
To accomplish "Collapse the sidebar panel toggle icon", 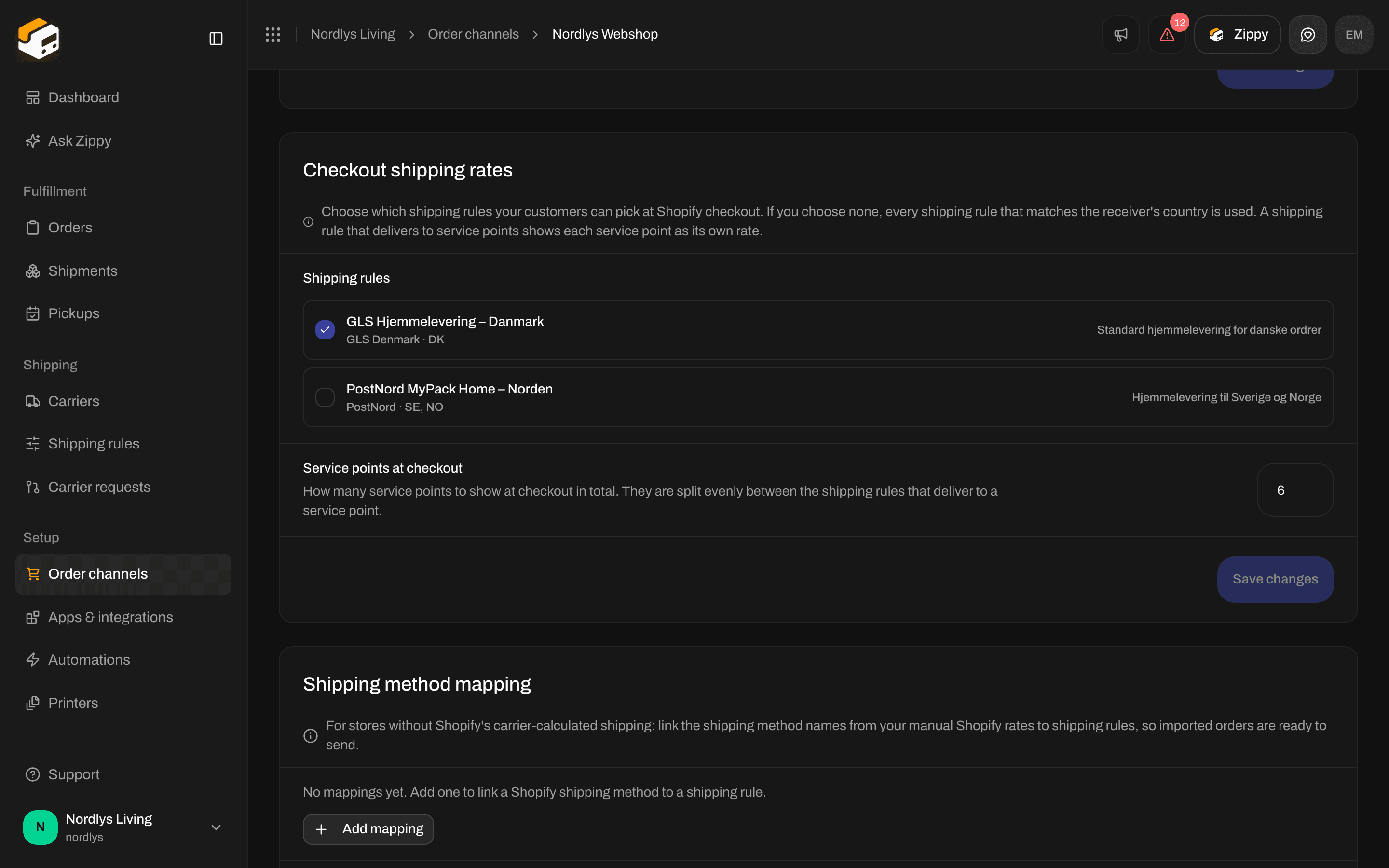I will pos(216,39).
